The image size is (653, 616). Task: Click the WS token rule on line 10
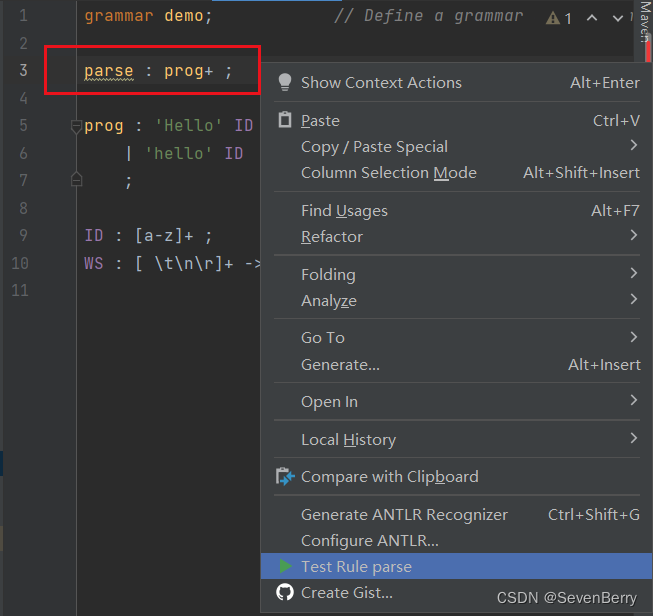(94, 263)
